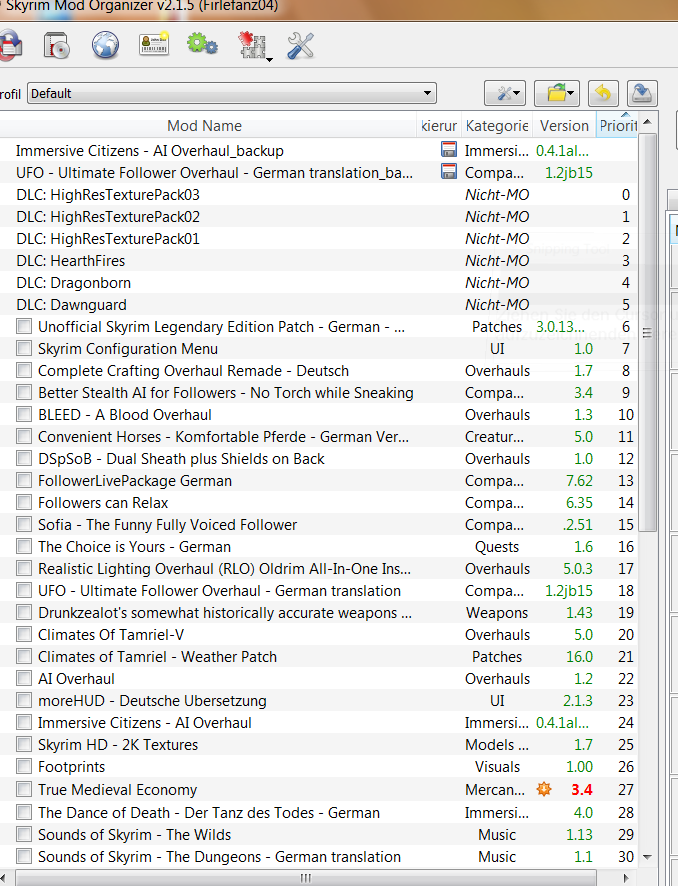Image resolution: width=678 pixels, height=886 pixels.
Task: Enable the Skyrim Configuration Menu mod checkbox
Action: [24, 349]
